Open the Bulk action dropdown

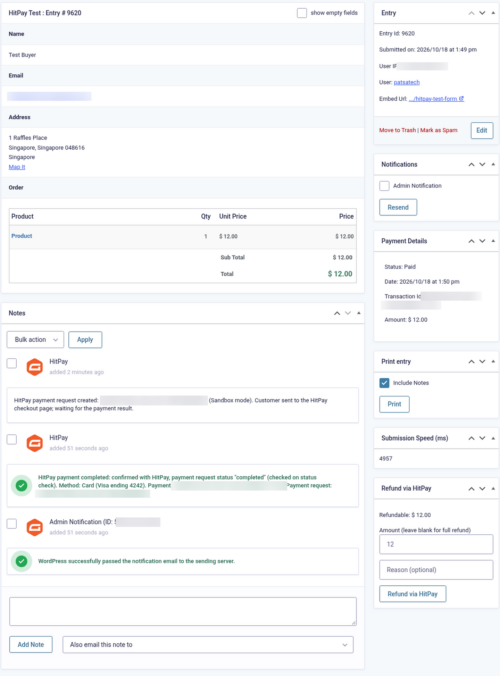35,340
